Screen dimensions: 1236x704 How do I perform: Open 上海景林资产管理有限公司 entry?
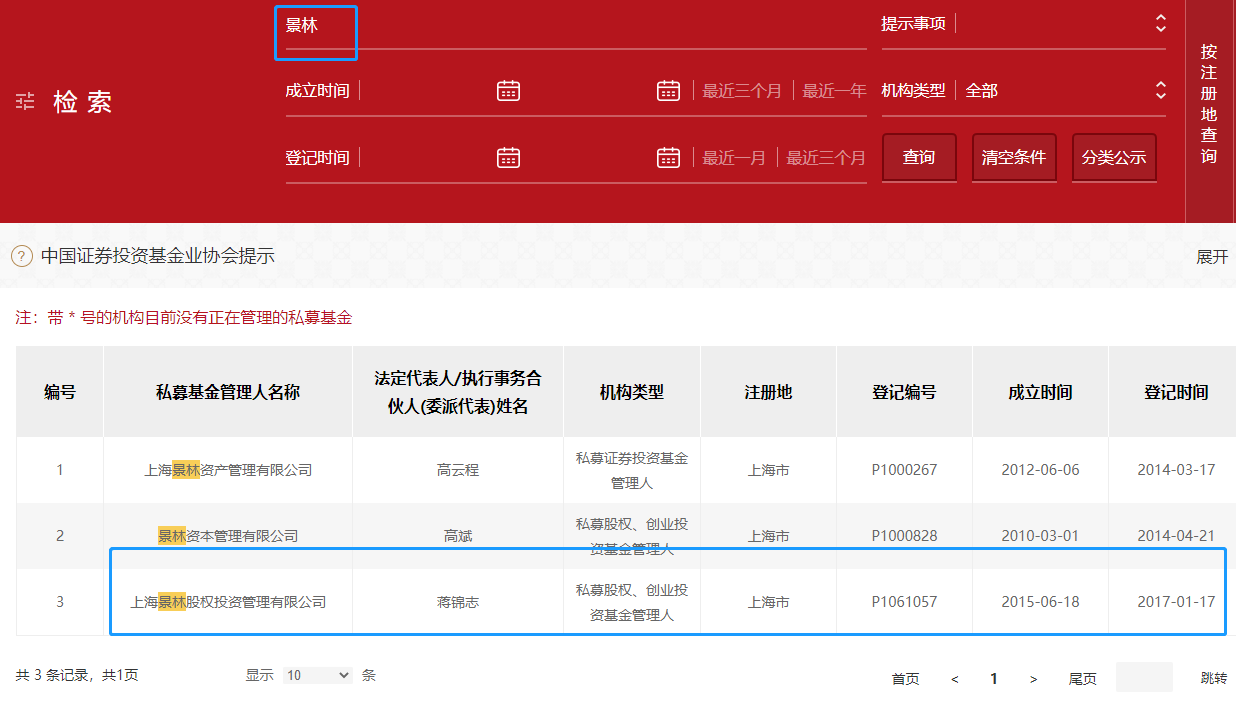[x=228, y=469]
